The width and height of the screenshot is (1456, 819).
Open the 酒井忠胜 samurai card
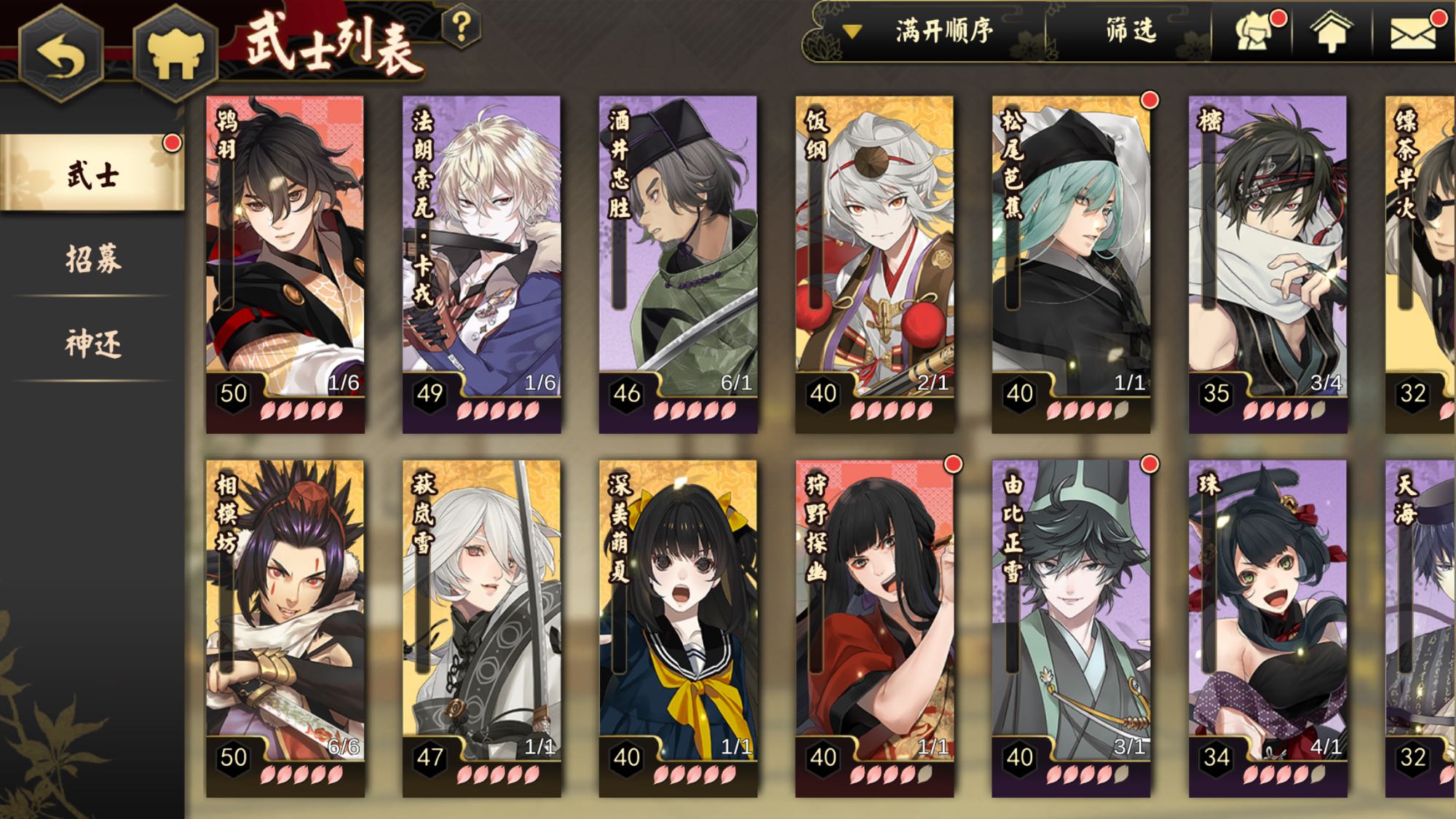[678, 264]
